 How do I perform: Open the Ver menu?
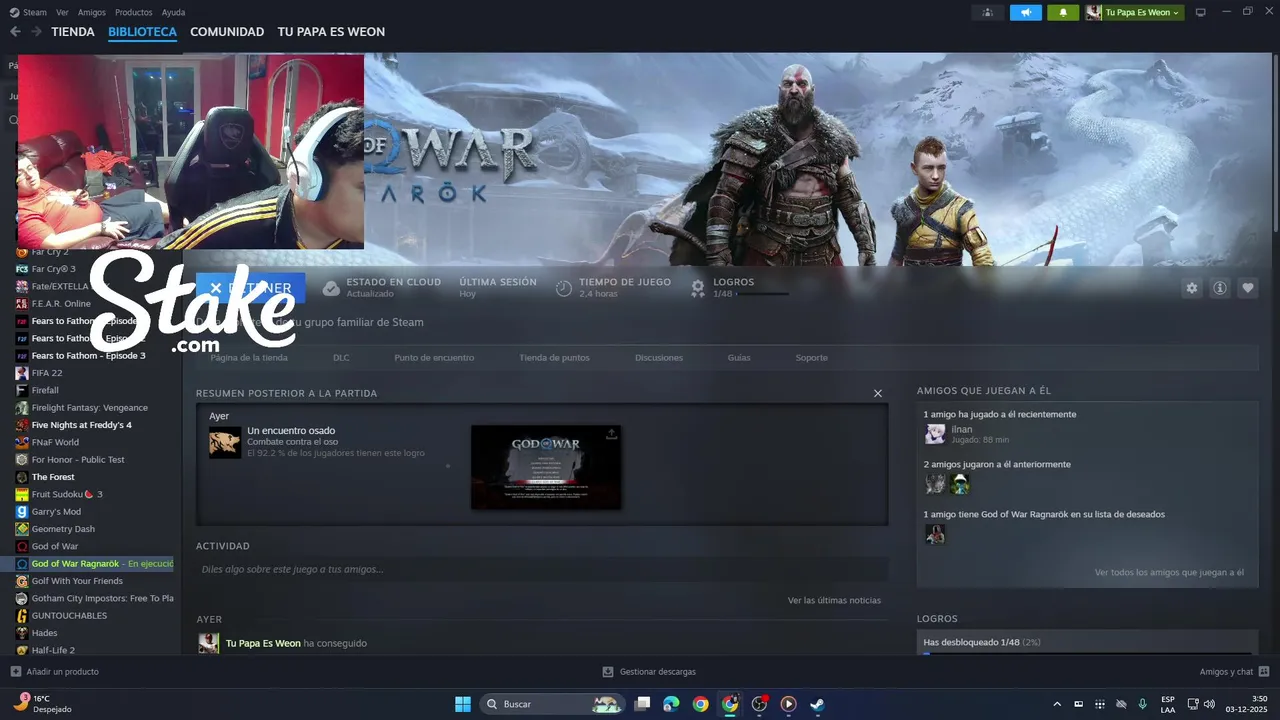tap(62, 12)
